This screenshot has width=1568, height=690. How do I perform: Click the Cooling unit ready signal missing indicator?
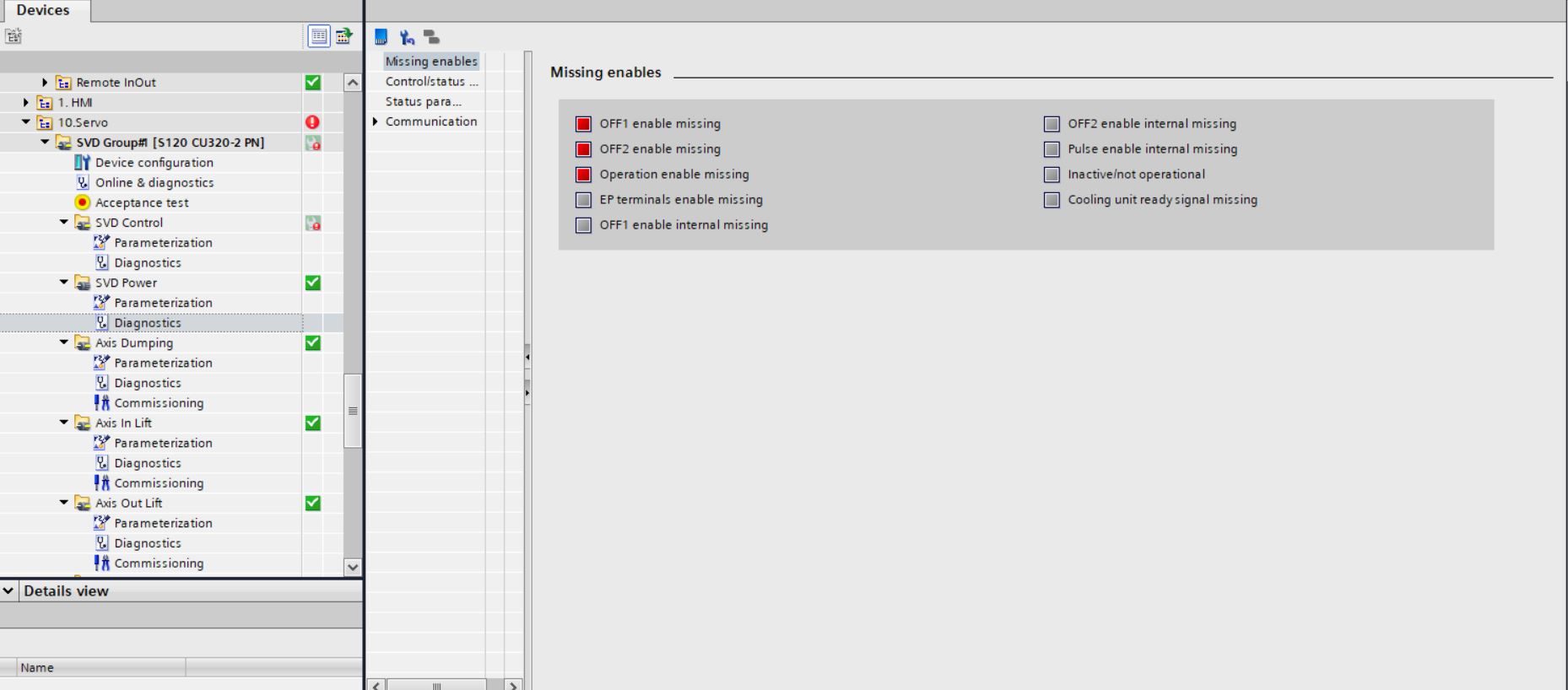coord(1052,200)
